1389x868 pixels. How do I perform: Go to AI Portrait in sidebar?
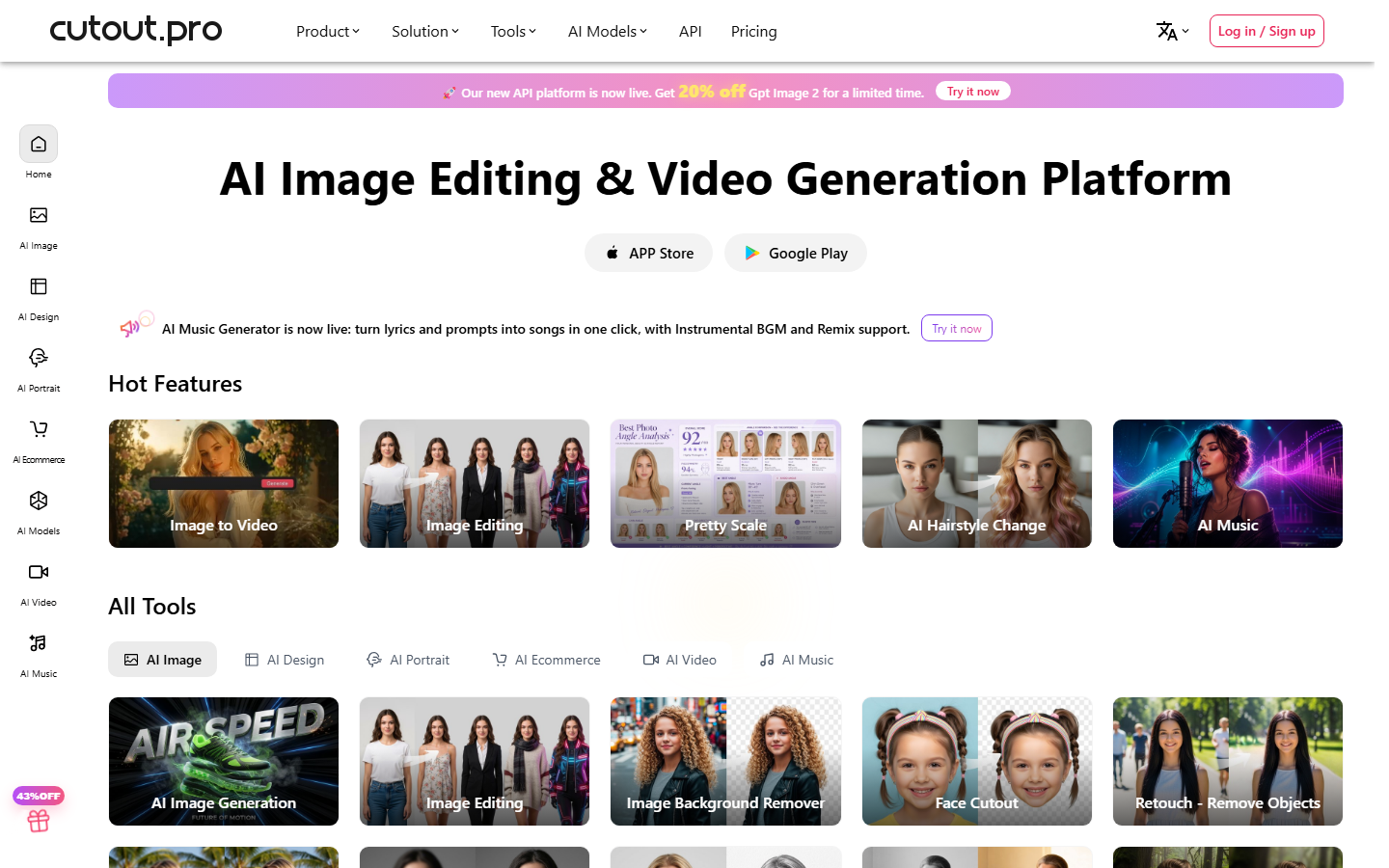point(39,358)
